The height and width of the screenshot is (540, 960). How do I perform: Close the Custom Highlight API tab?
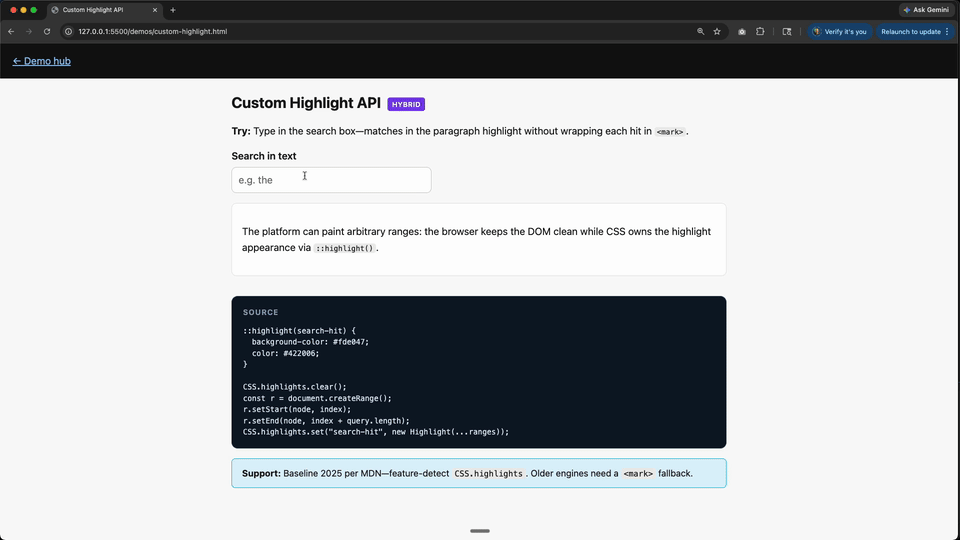[x=155, y=10]
